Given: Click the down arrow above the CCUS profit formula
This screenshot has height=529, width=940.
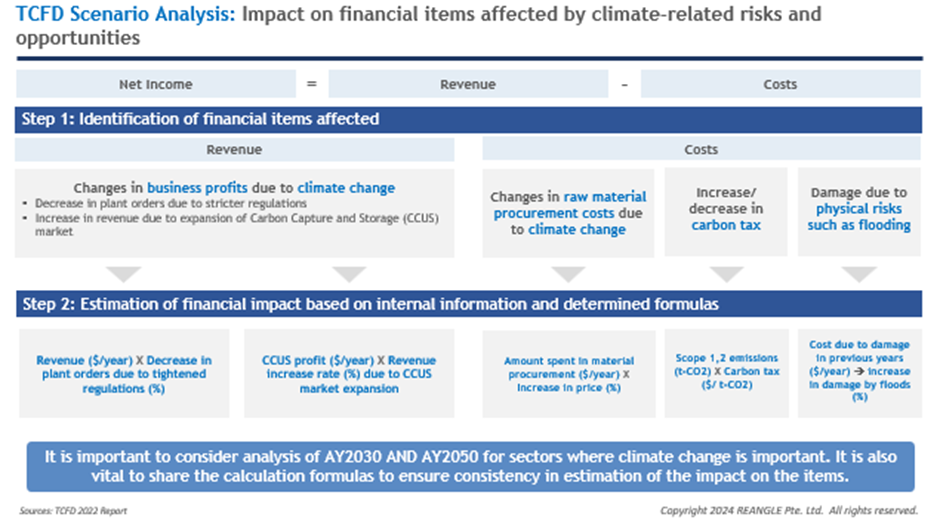Looking at the screenshot, I should click(348, 273).
